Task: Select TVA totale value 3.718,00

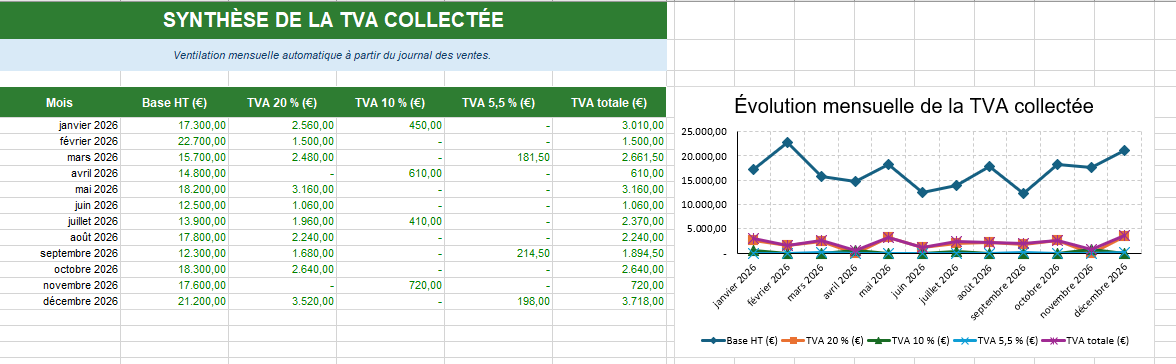Action: click(x=609, y=301)
